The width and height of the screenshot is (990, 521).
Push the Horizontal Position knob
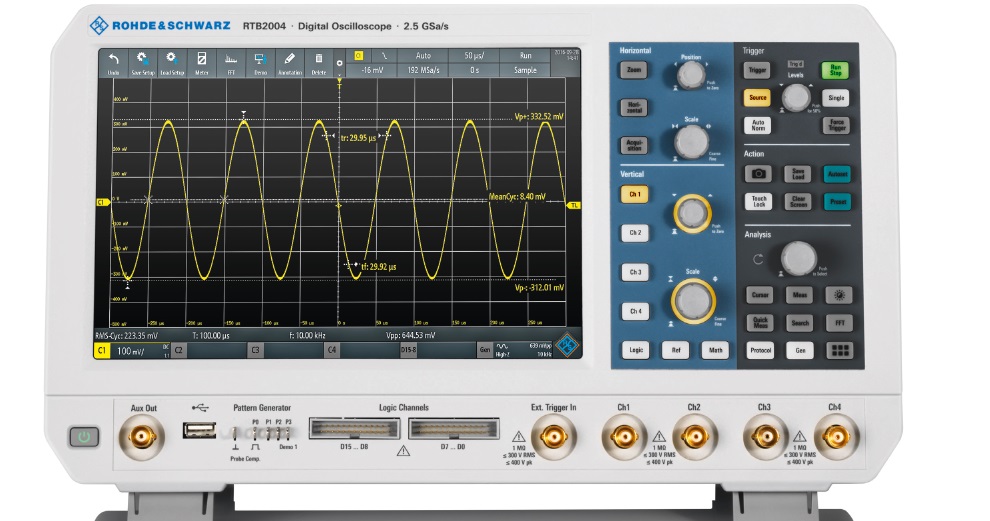(x=691, y=75)
